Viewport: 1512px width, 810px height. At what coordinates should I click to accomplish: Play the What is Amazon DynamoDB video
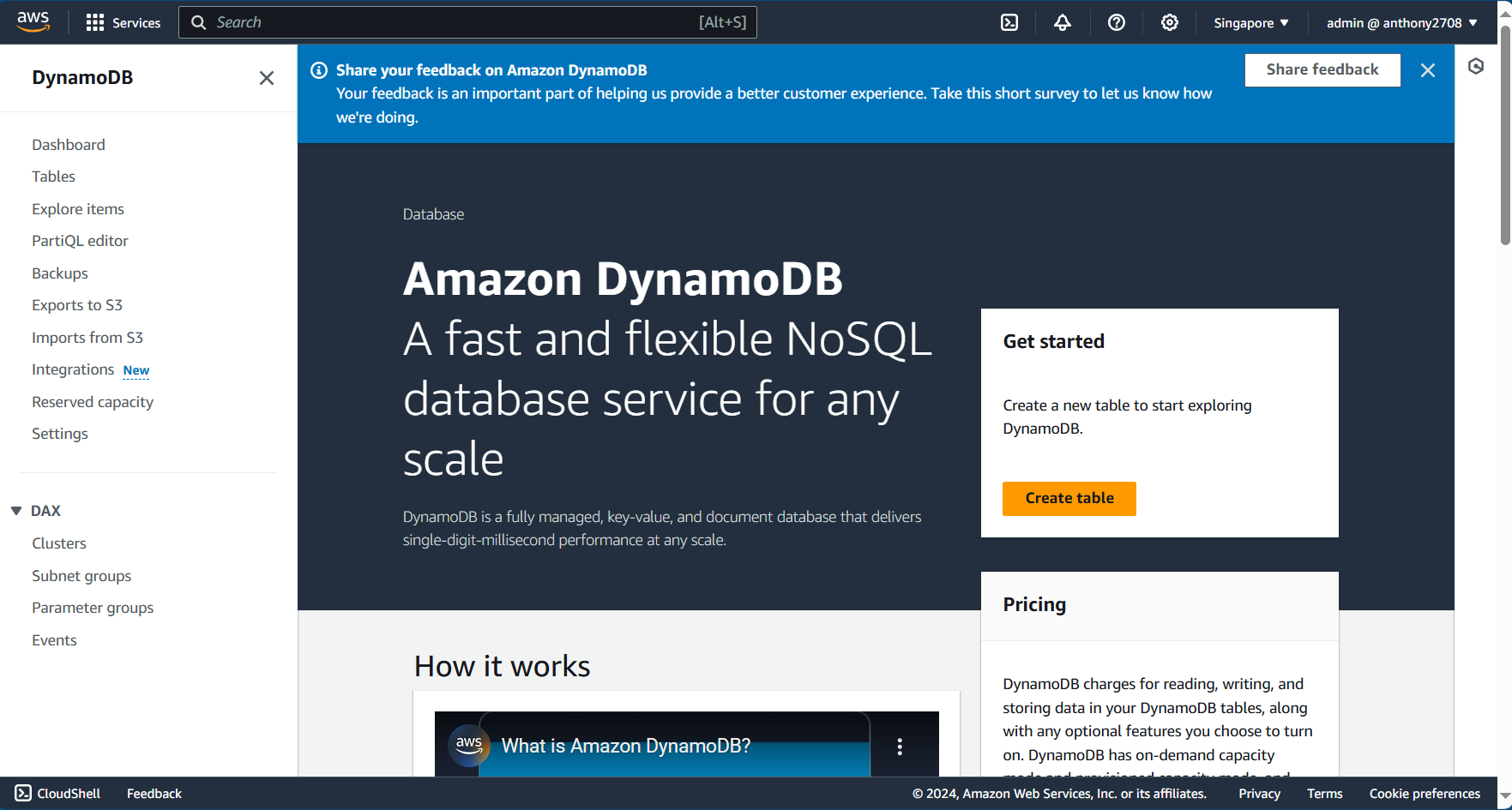coord(686,744)
